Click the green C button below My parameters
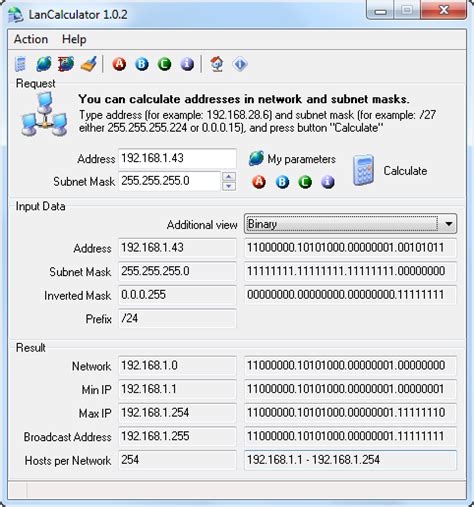Screen dimensions: 474x507 point(305,182)
